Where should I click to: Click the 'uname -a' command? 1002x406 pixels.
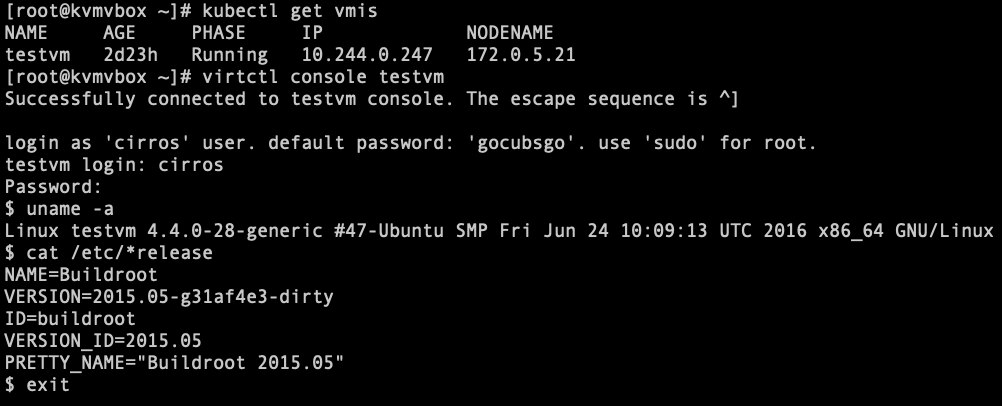[70, 209]
